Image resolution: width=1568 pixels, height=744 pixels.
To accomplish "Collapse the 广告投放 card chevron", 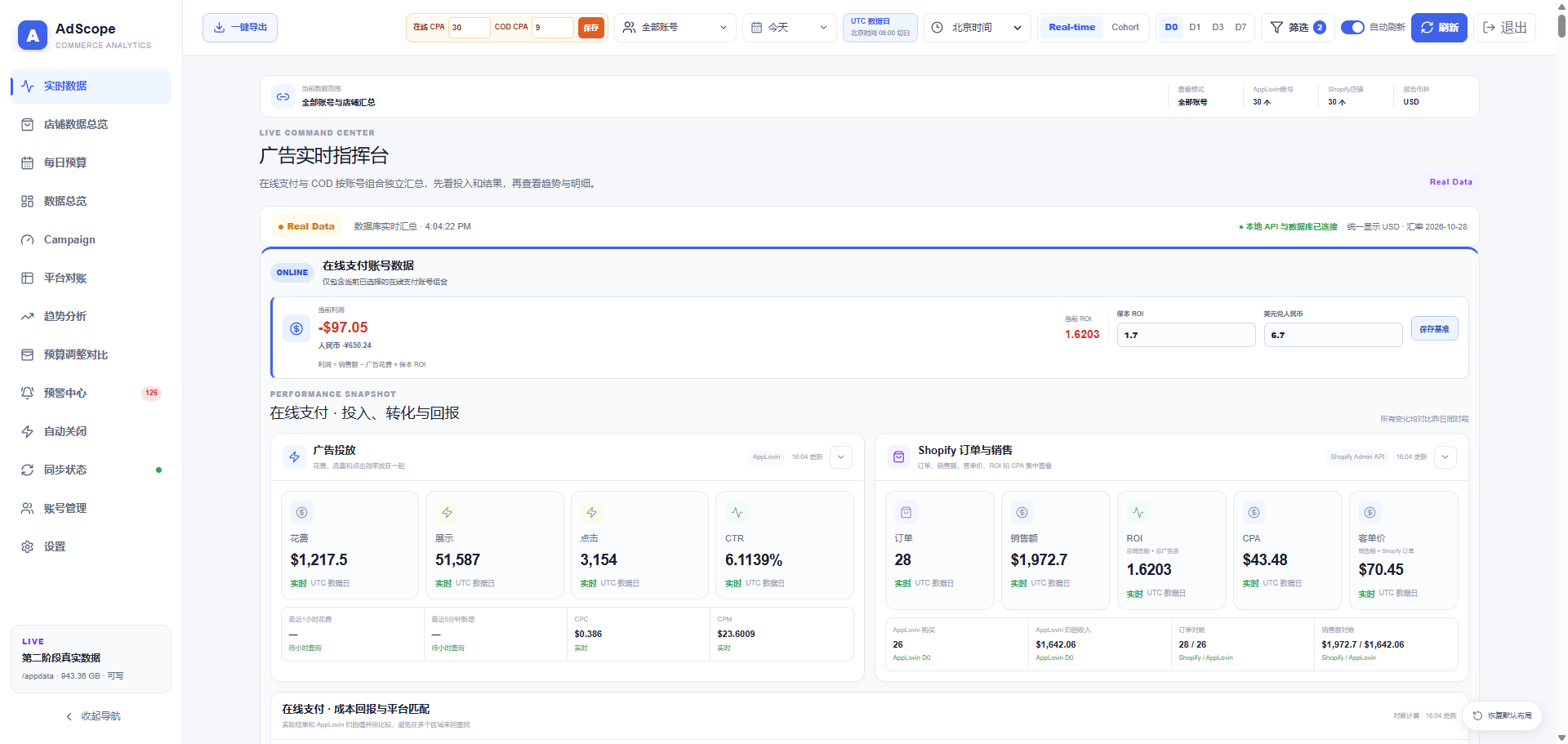I will [841, 457].
